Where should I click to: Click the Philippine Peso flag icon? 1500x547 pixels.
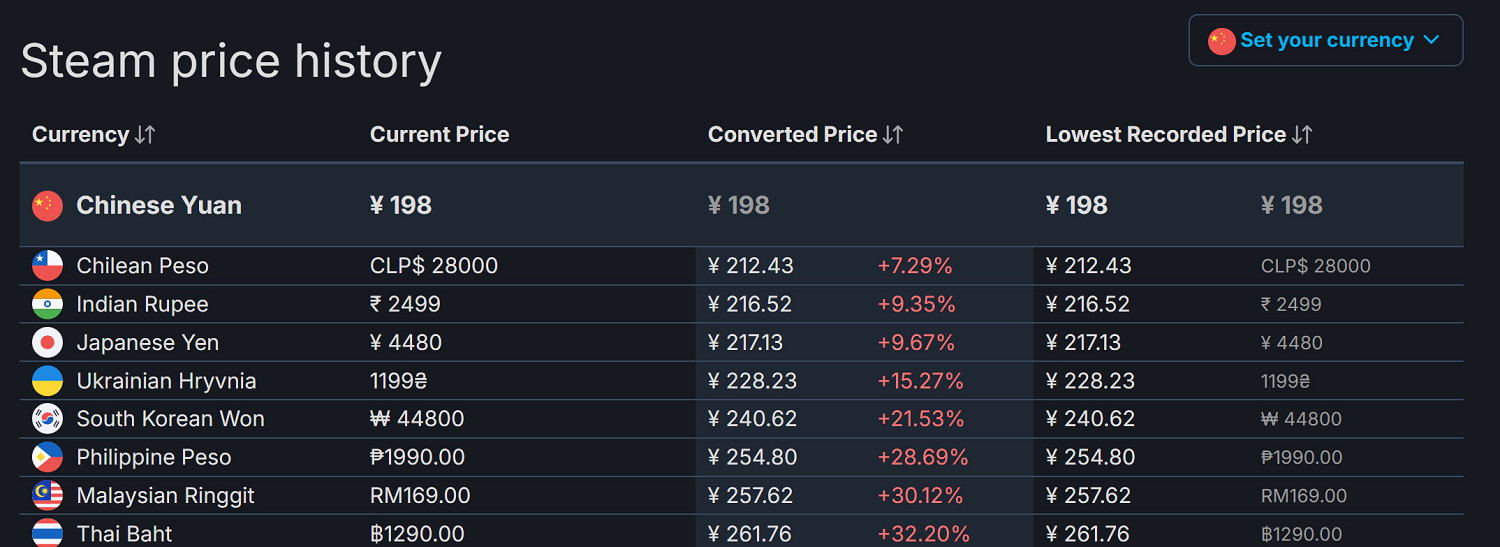coord(47,457)
